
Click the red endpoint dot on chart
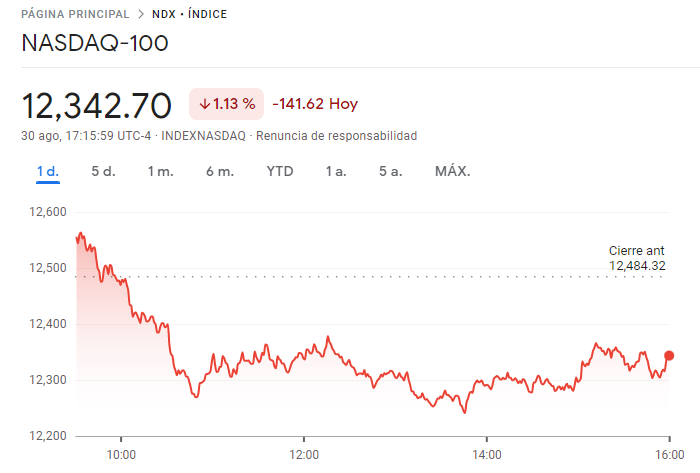click(x=669, y=355)
